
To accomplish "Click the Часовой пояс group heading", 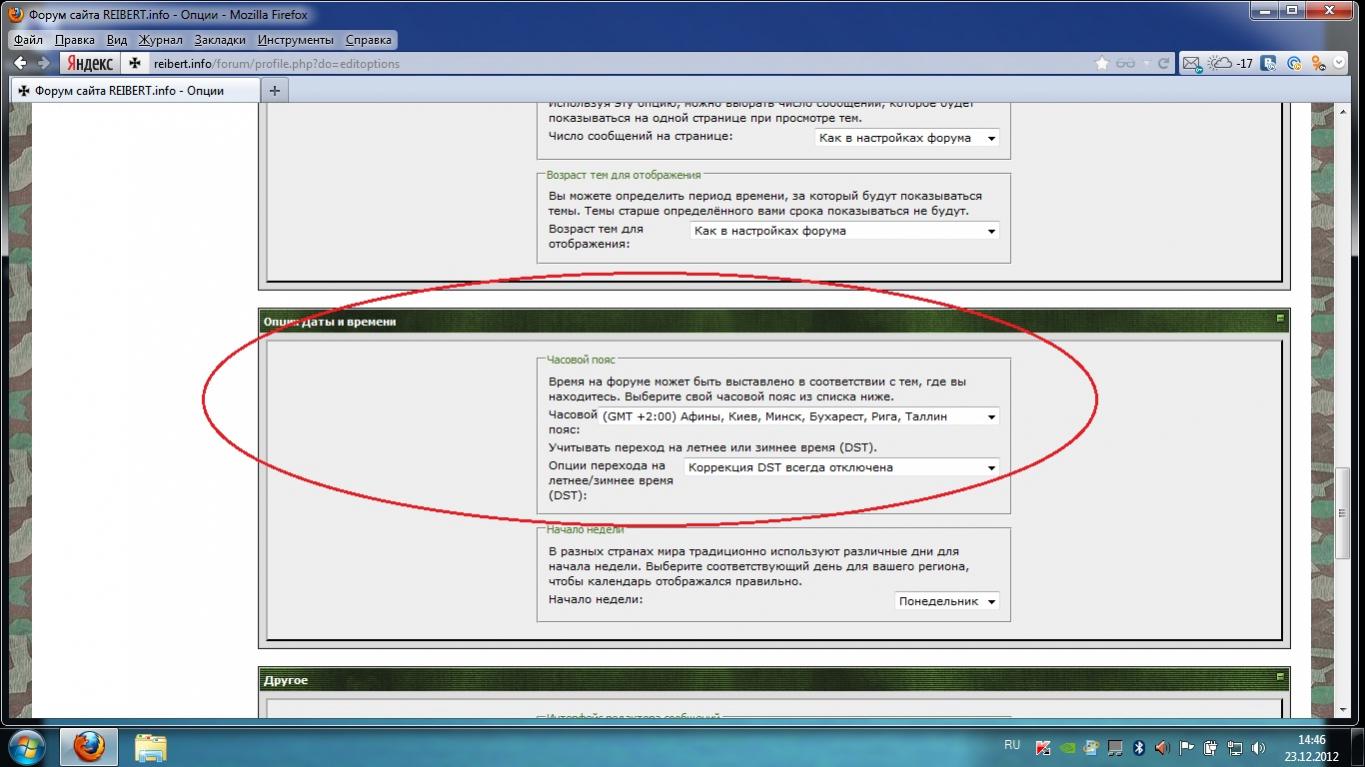I will 582,359.
